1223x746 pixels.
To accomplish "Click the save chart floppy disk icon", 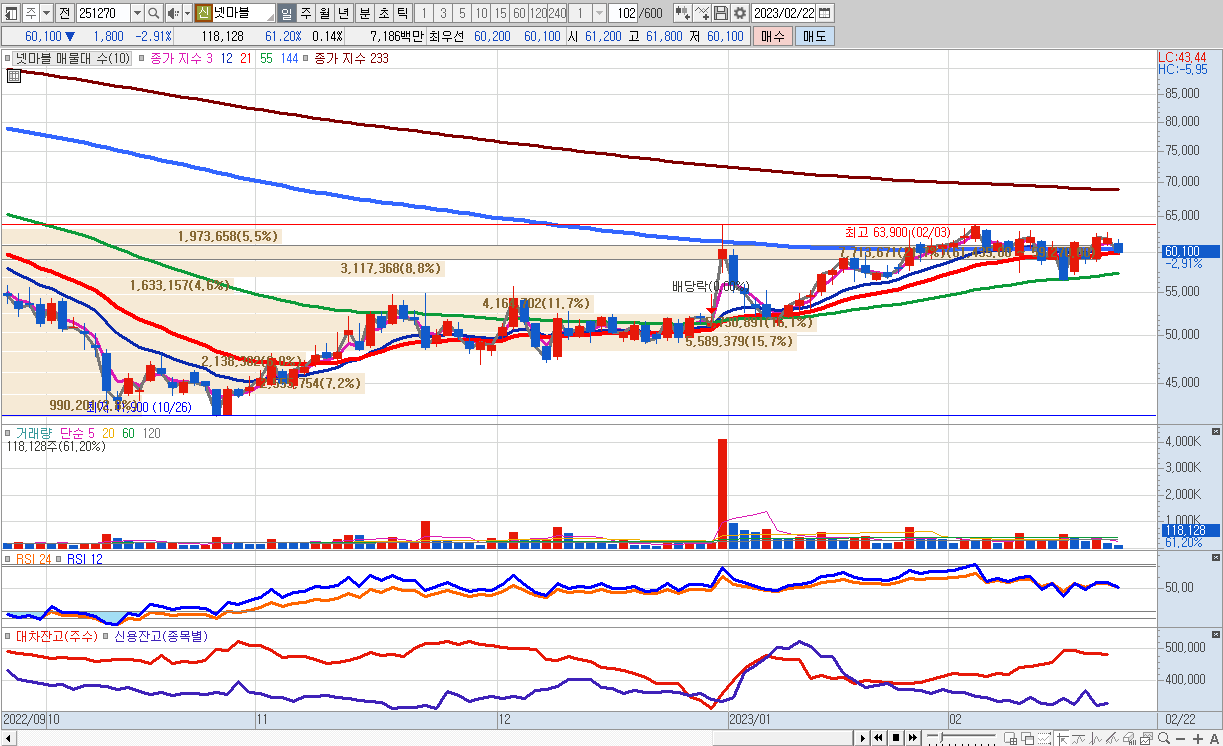I will 720,13.
